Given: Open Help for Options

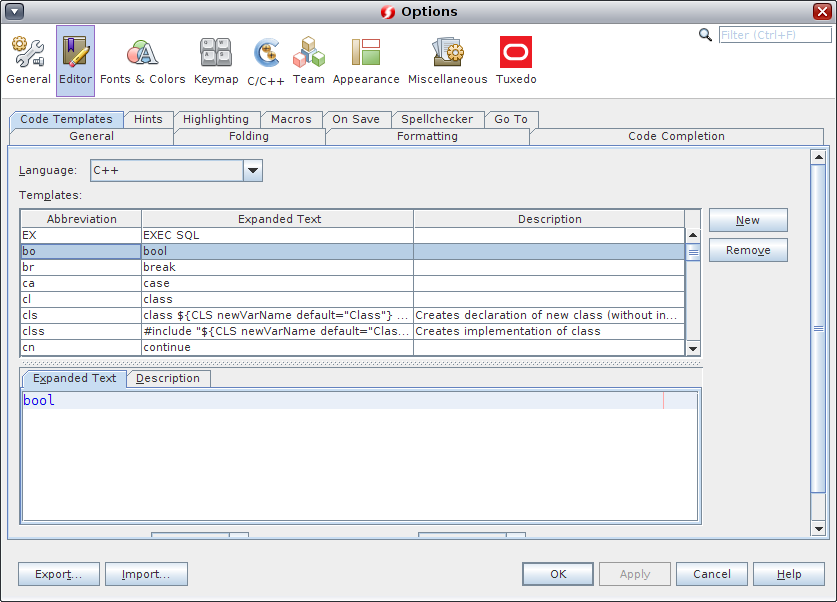Looking at the screenshot, I should 788,574.
